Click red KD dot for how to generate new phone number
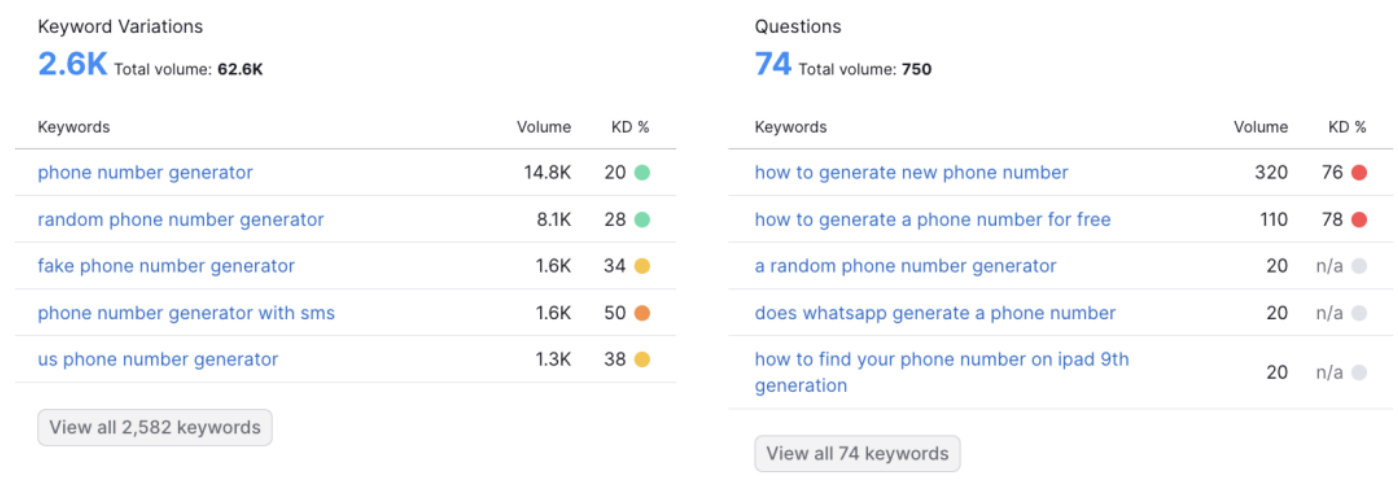 1359,173
